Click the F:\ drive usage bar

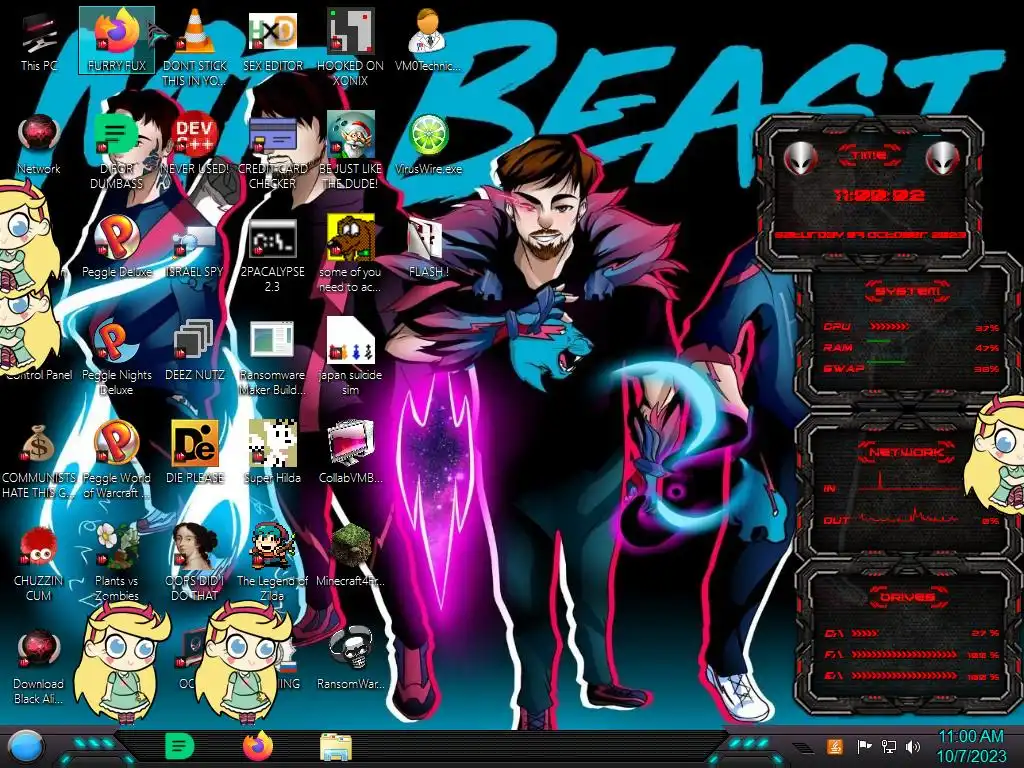tap(904, 654)
